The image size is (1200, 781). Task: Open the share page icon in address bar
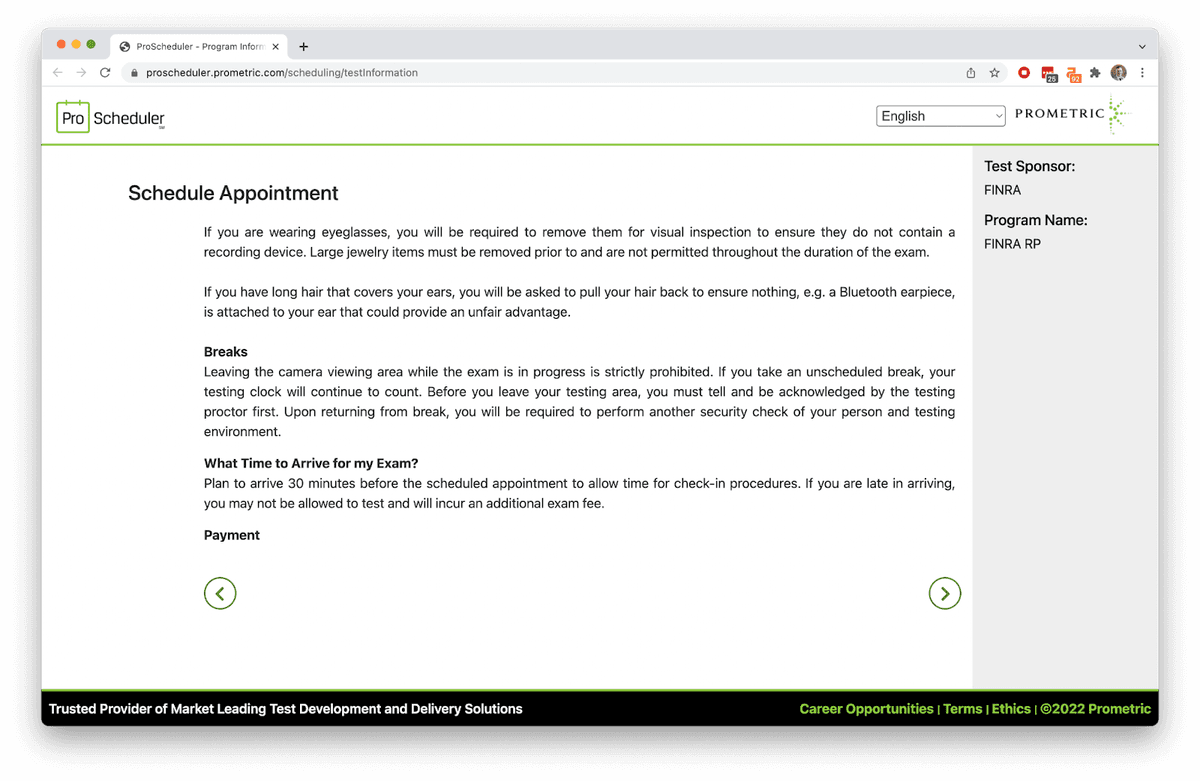pos(970,73)
